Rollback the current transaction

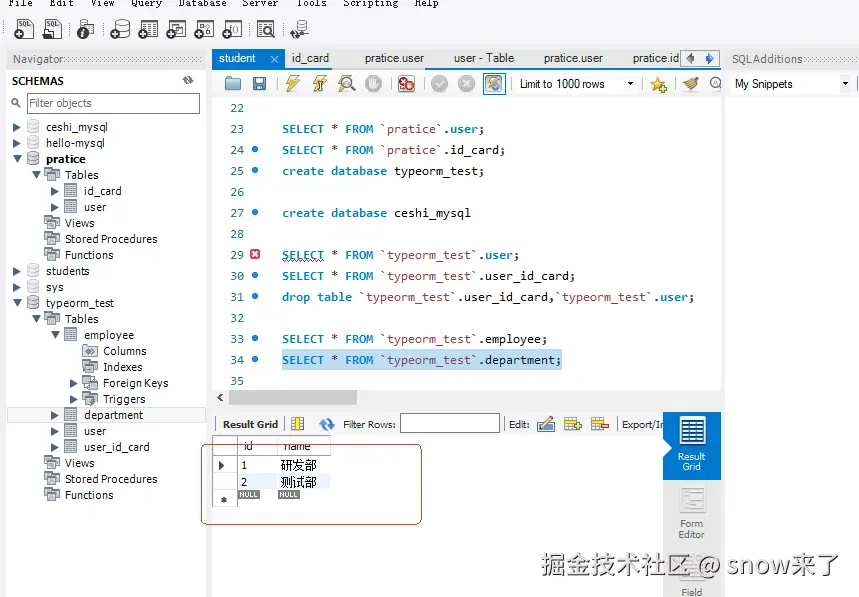pos(466,84)
